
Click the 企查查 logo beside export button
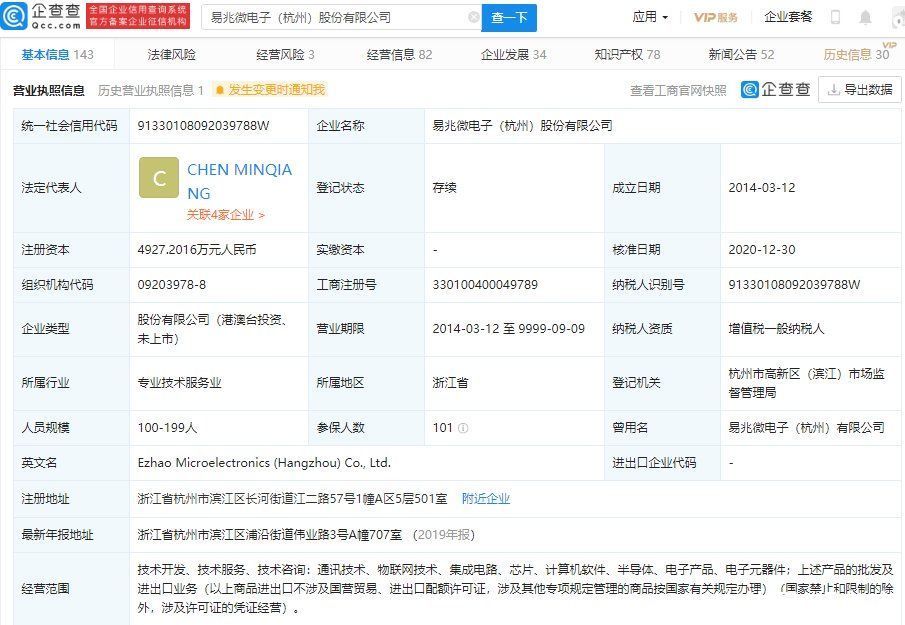pos(776,89)
